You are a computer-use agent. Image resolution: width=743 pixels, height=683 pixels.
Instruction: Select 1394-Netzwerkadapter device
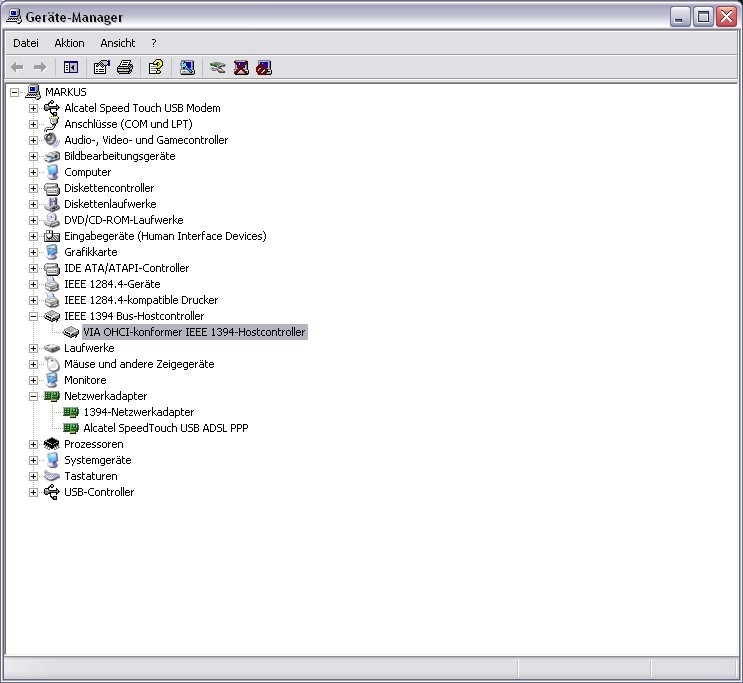pyautogui.click(x=139, y=412)
